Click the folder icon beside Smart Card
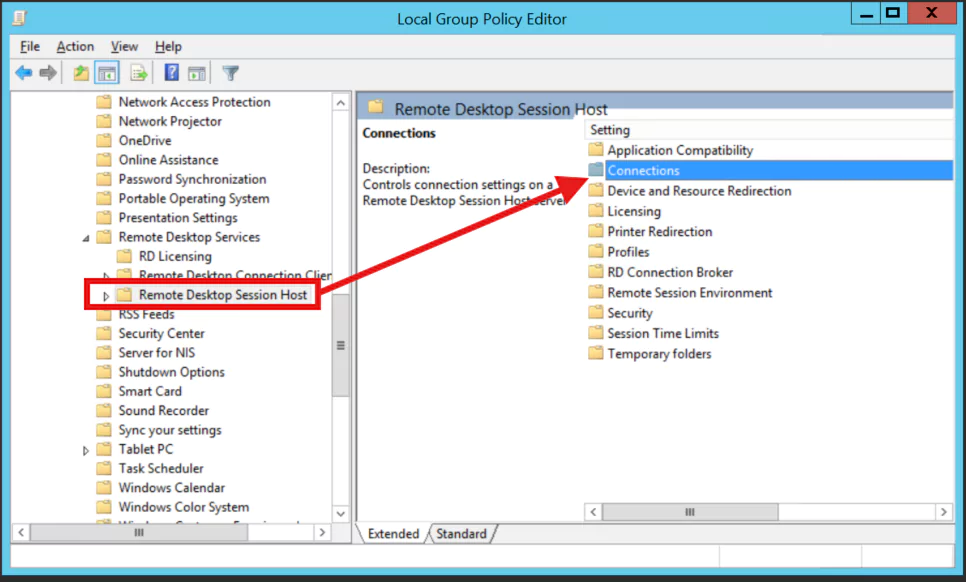This screenshot has width=966, height=582. 104,391
